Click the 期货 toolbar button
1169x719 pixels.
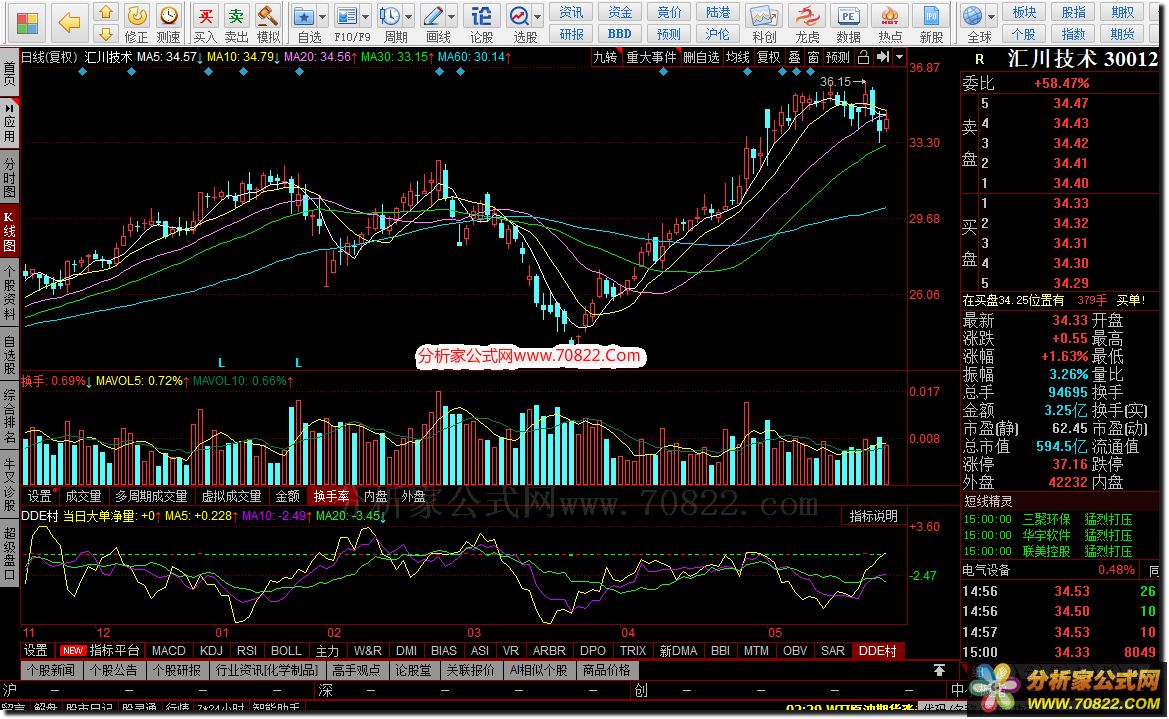[1123, 34]
